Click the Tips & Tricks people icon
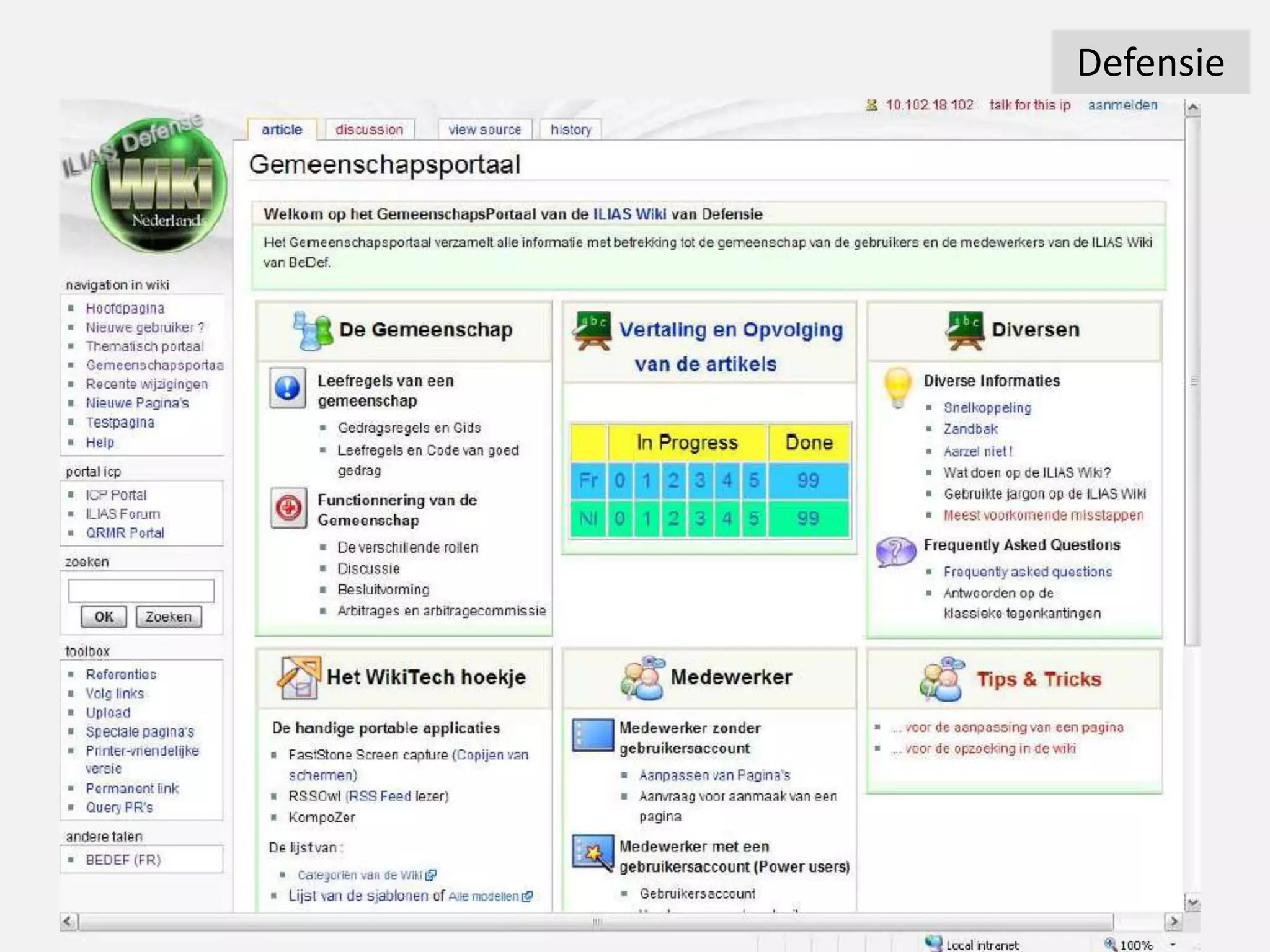Image resolution: width=1270 pixels, height=952 pixels. point(941,679)
